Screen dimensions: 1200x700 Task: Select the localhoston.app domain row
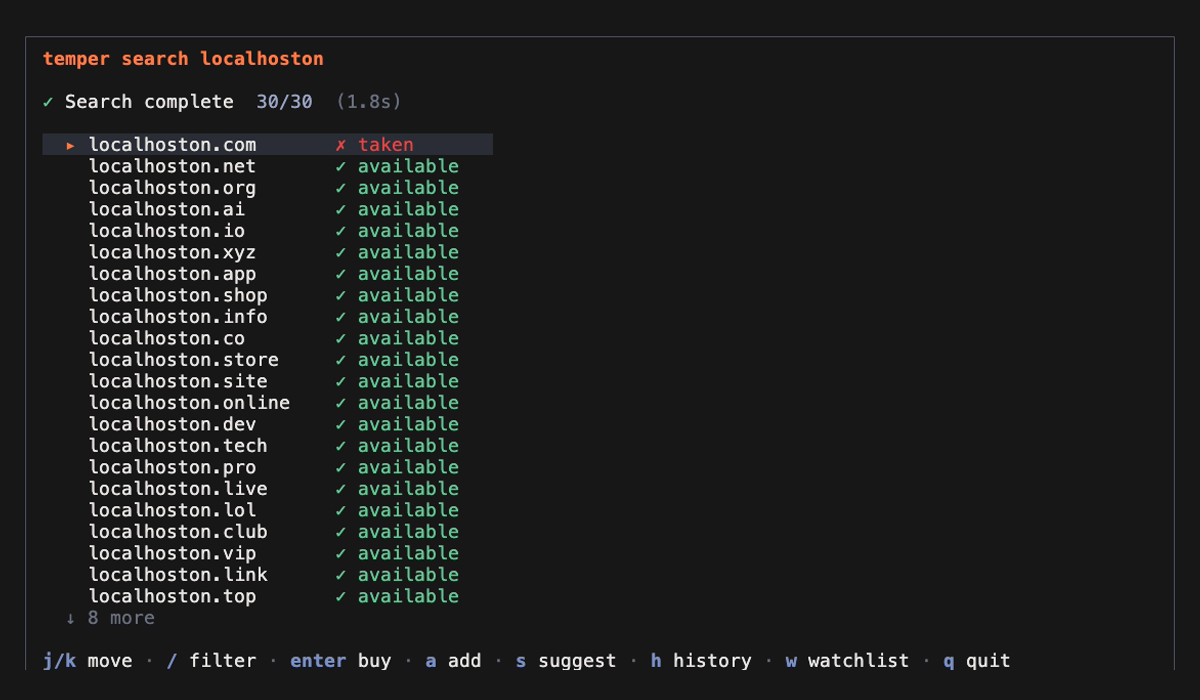click(267, 274)
